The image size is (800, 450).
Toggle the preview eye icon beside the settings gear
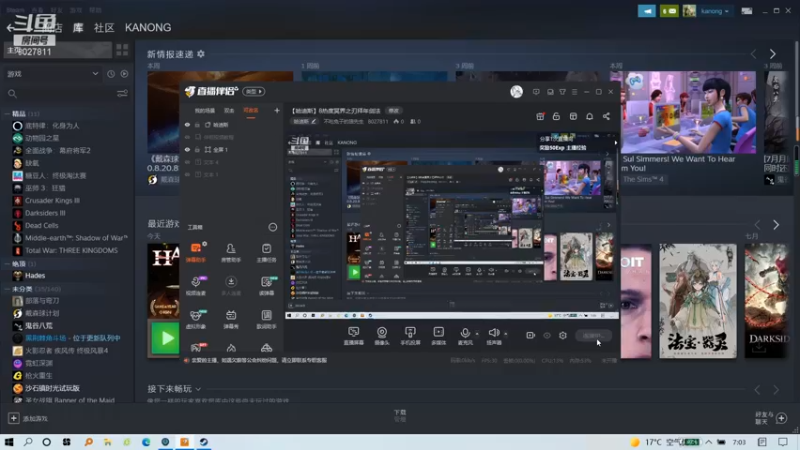pyautogui.click(x=547, y=335)
